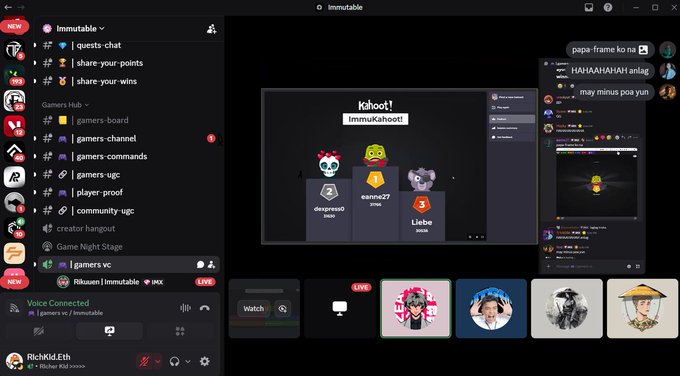Click RichKid.Eth user profile panel

[x=56, y=361]
